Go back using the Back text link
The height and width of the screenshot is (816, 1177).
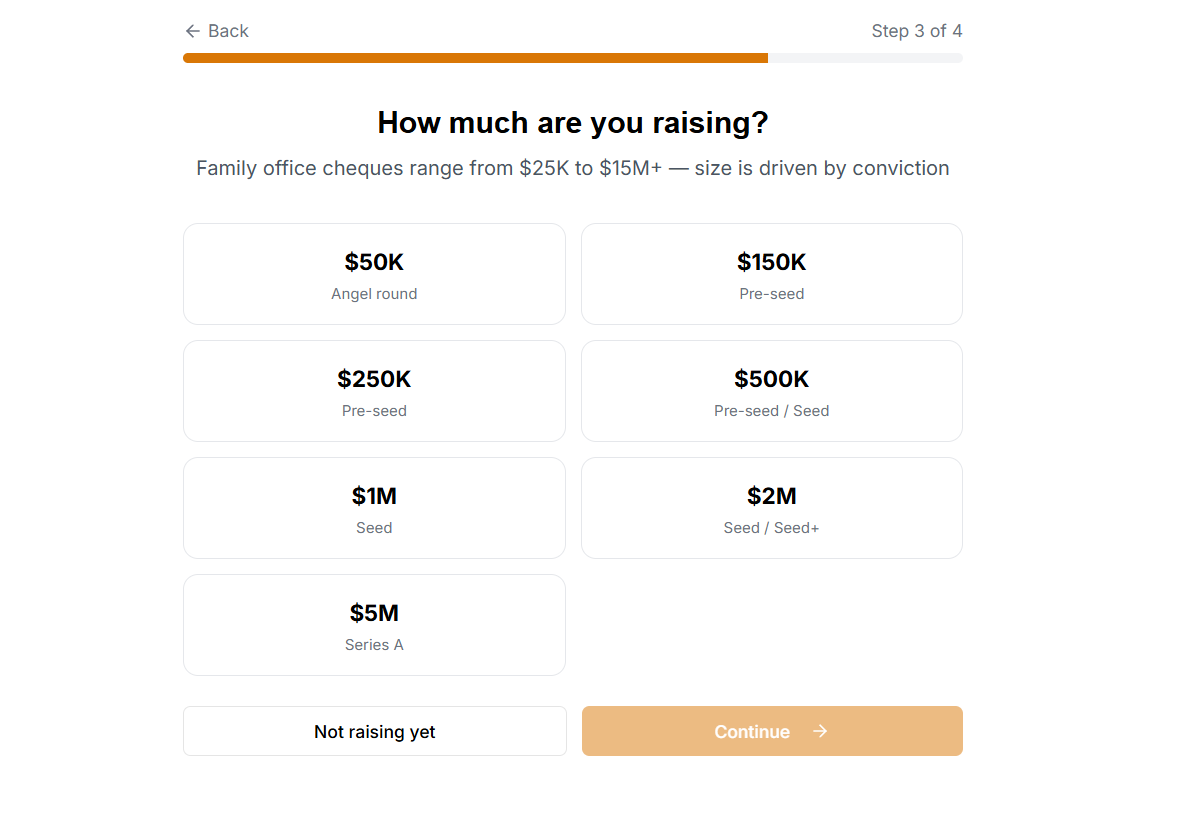(x=228, y=31)
